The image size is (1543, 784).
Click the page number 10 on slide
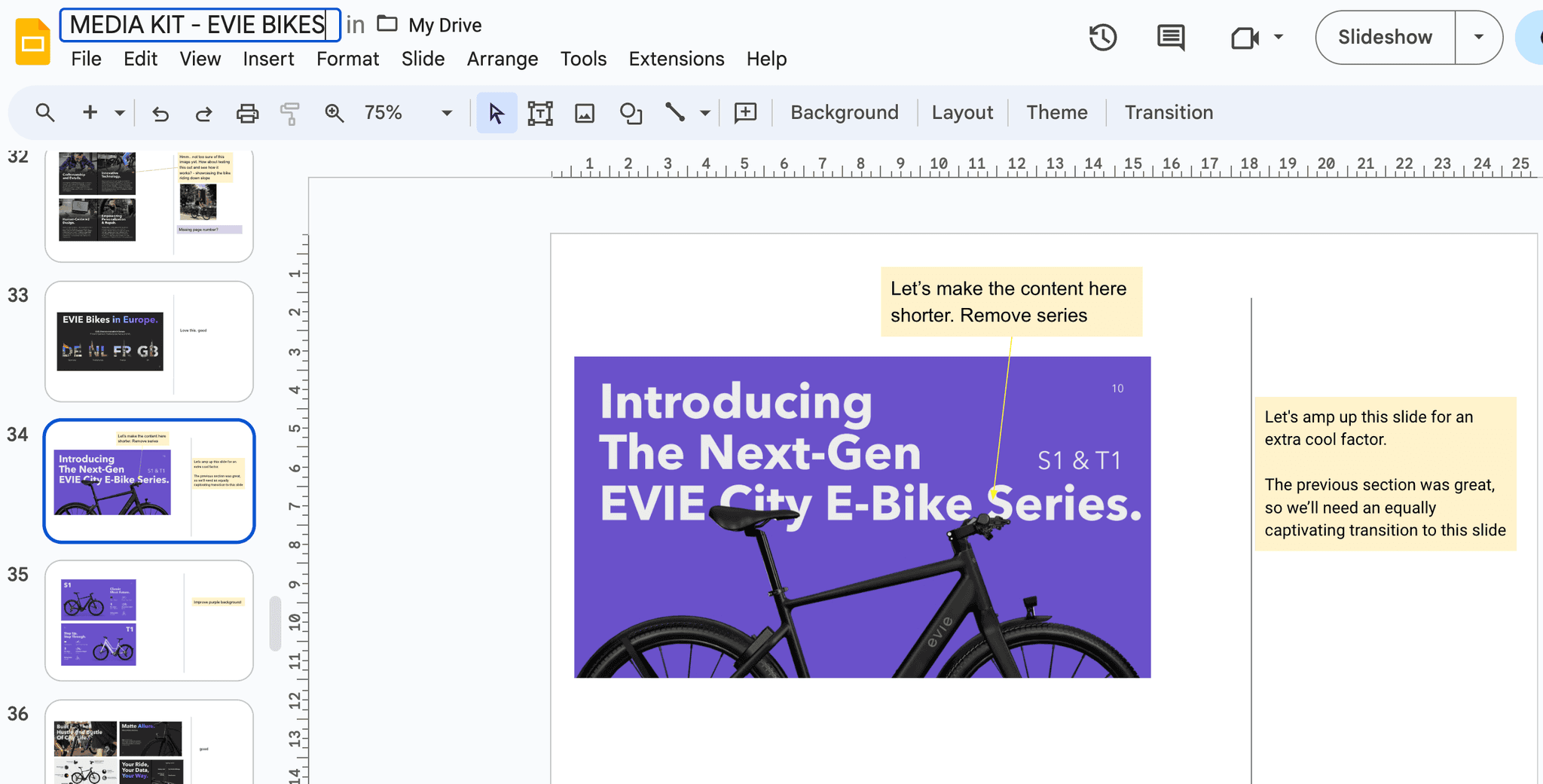1117,389
